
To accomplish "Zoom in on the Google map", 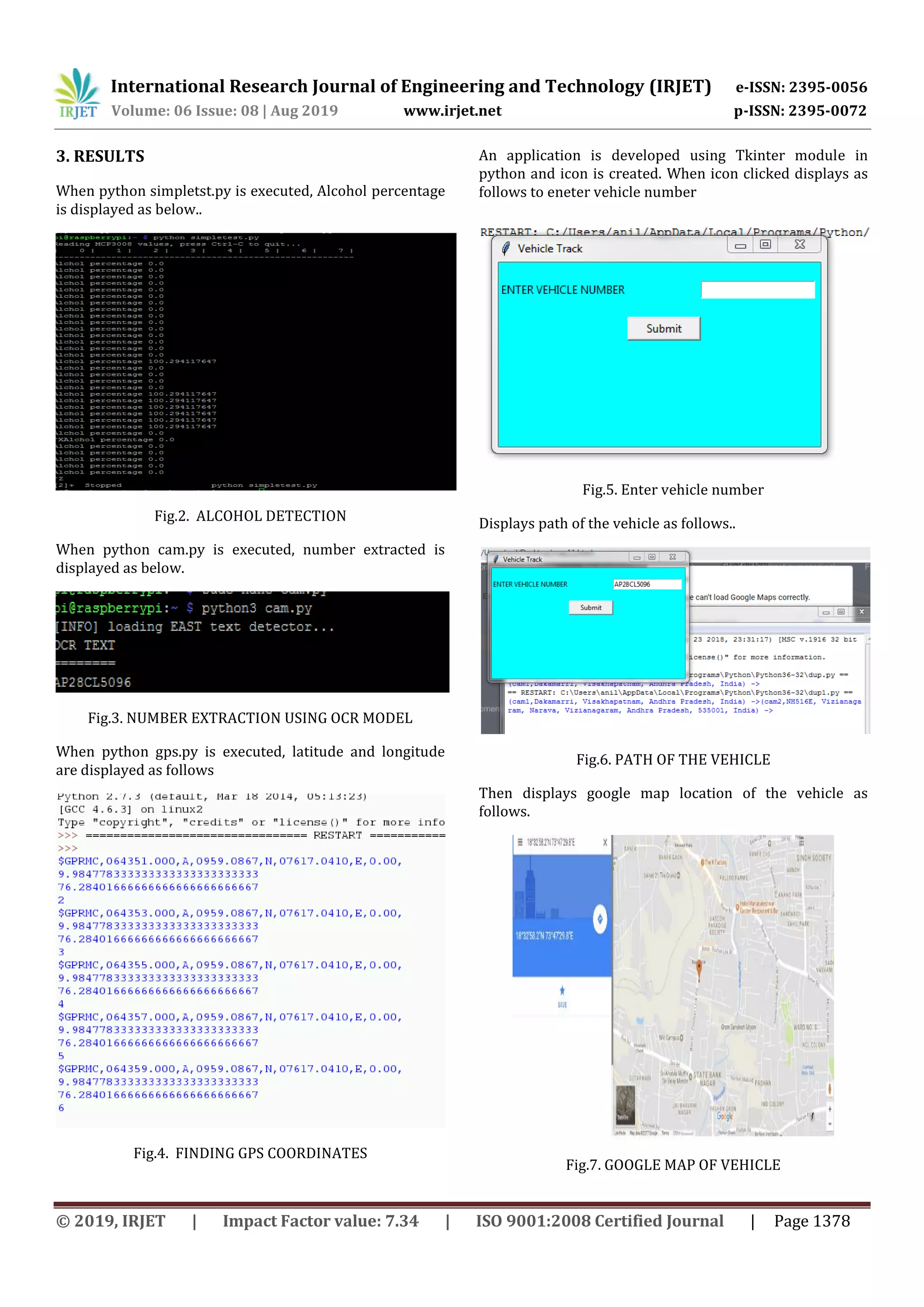I will pyautogui.click(x=830, y=1109).
